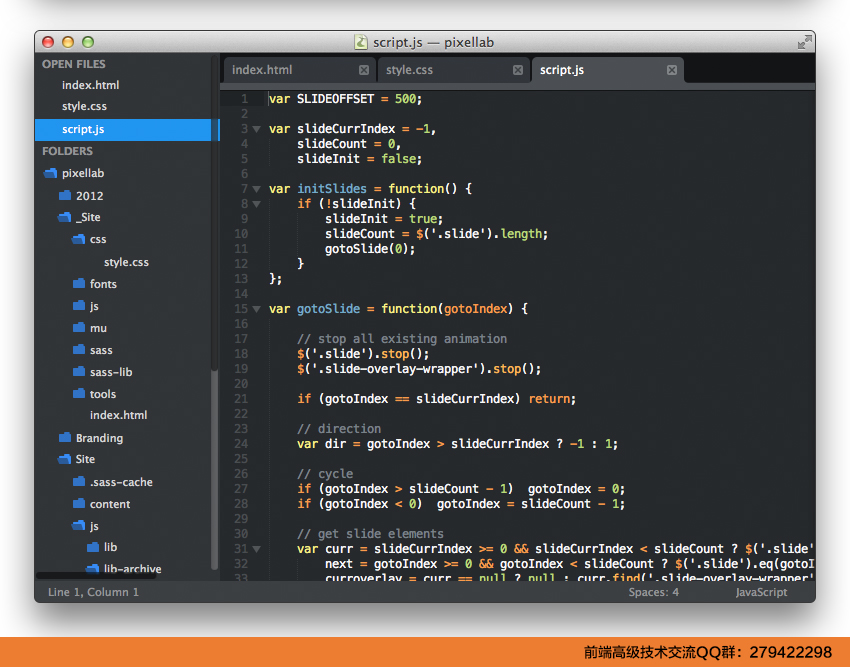Collapse the fold arrow at line 3
Image resolution: width=850 pixels, height=667 pixels.
click(256, 129)
